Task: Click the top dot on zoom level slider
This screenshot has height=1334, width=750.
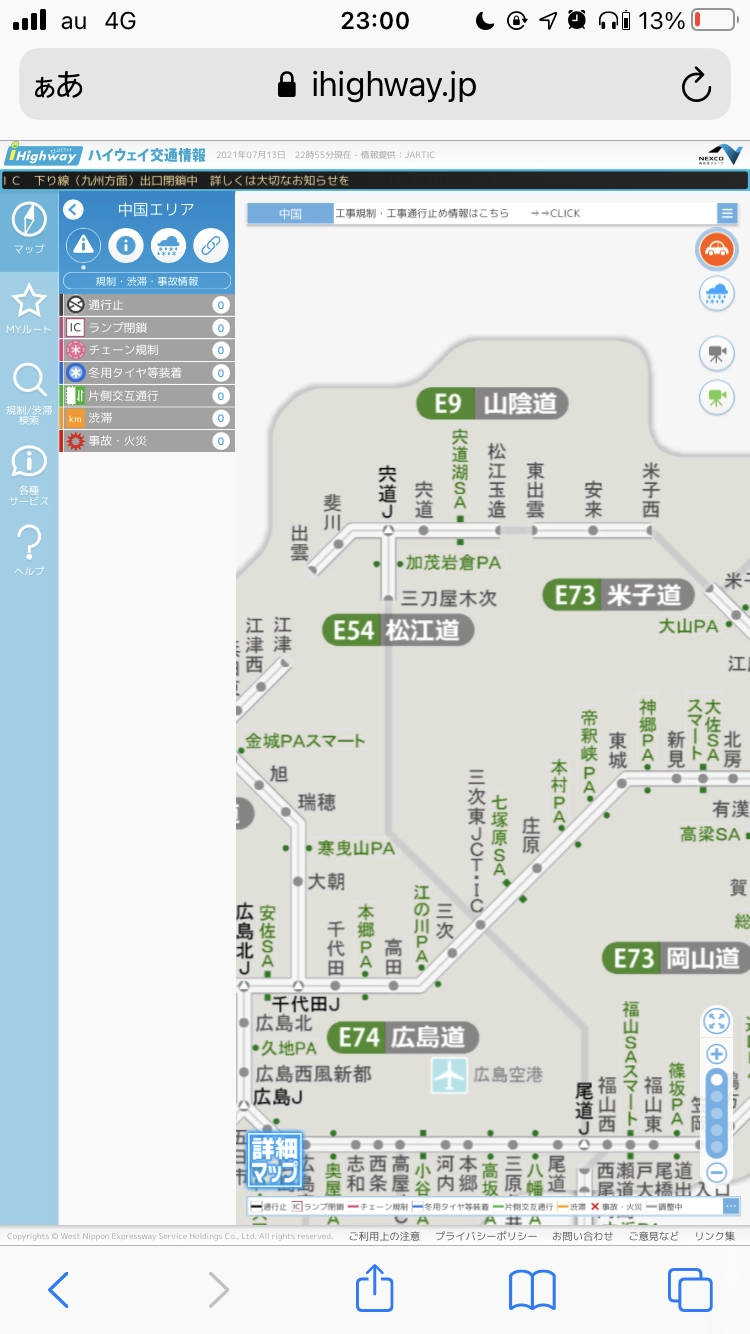Action: [716, 1080]
